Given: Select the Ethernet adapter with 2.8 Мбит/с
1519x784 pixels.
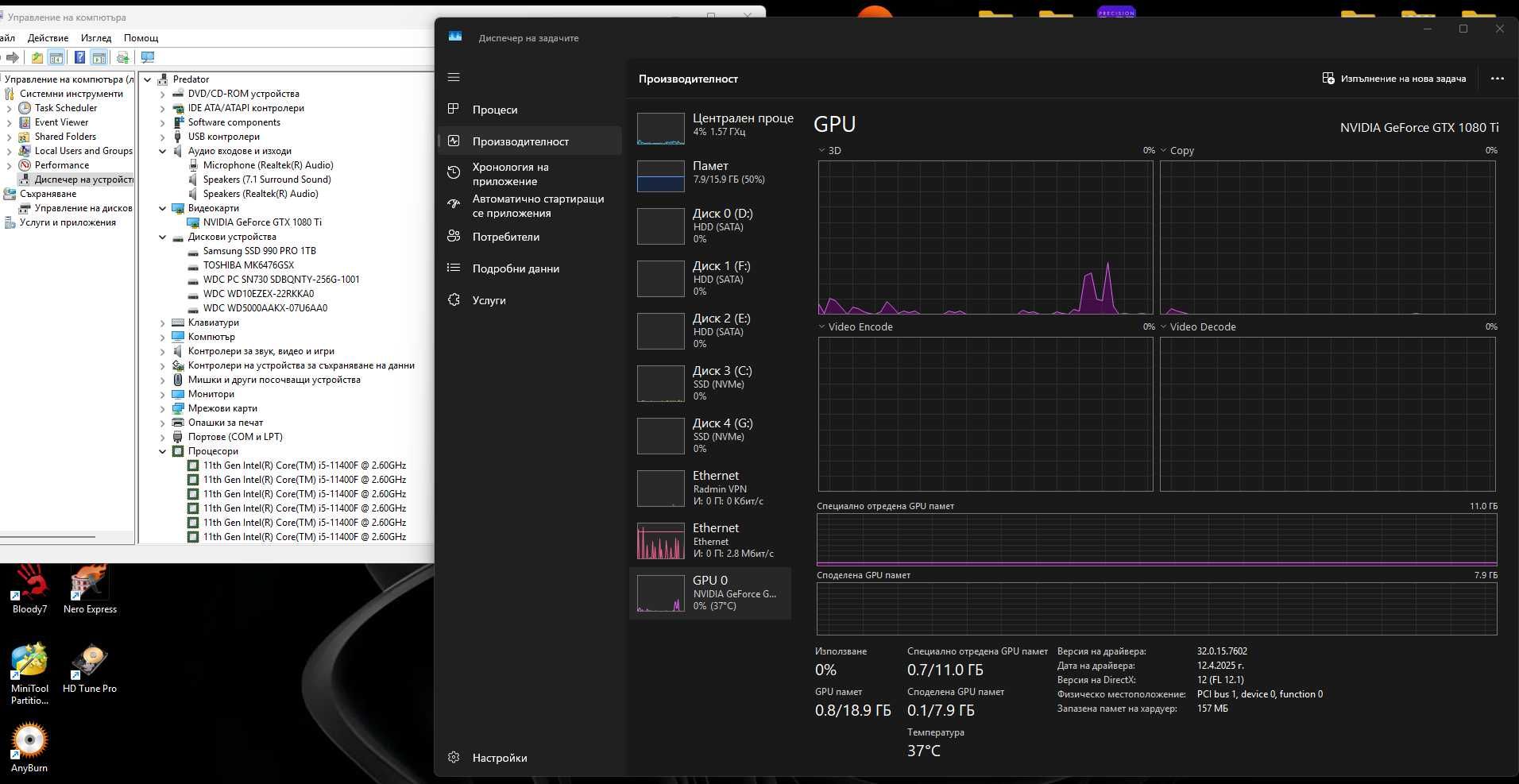Looking at the screenshot, I should click(x=710, y=541).
